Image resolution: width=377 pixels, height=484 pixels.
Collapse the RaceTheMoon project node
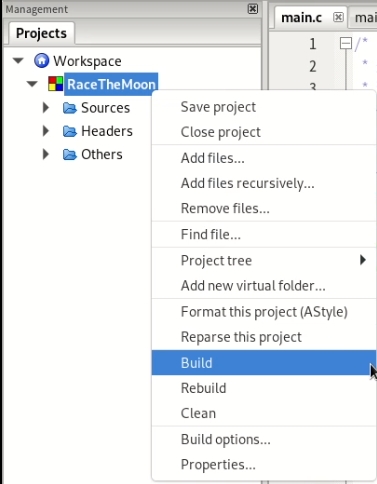click(32, 84)
